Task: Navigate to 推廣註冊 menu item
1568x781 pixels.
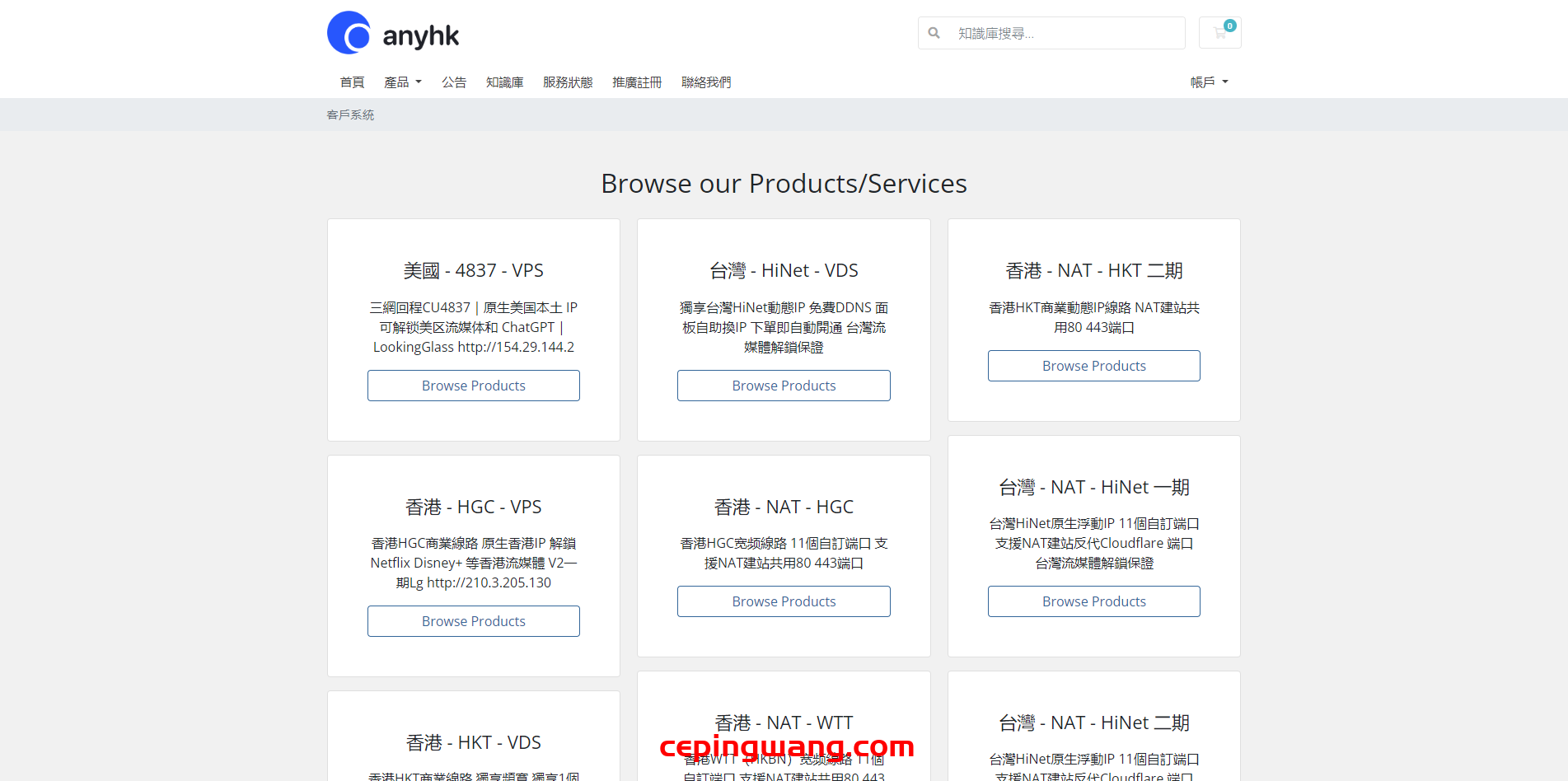Action: pyautogui.click(x=637, y=82)
